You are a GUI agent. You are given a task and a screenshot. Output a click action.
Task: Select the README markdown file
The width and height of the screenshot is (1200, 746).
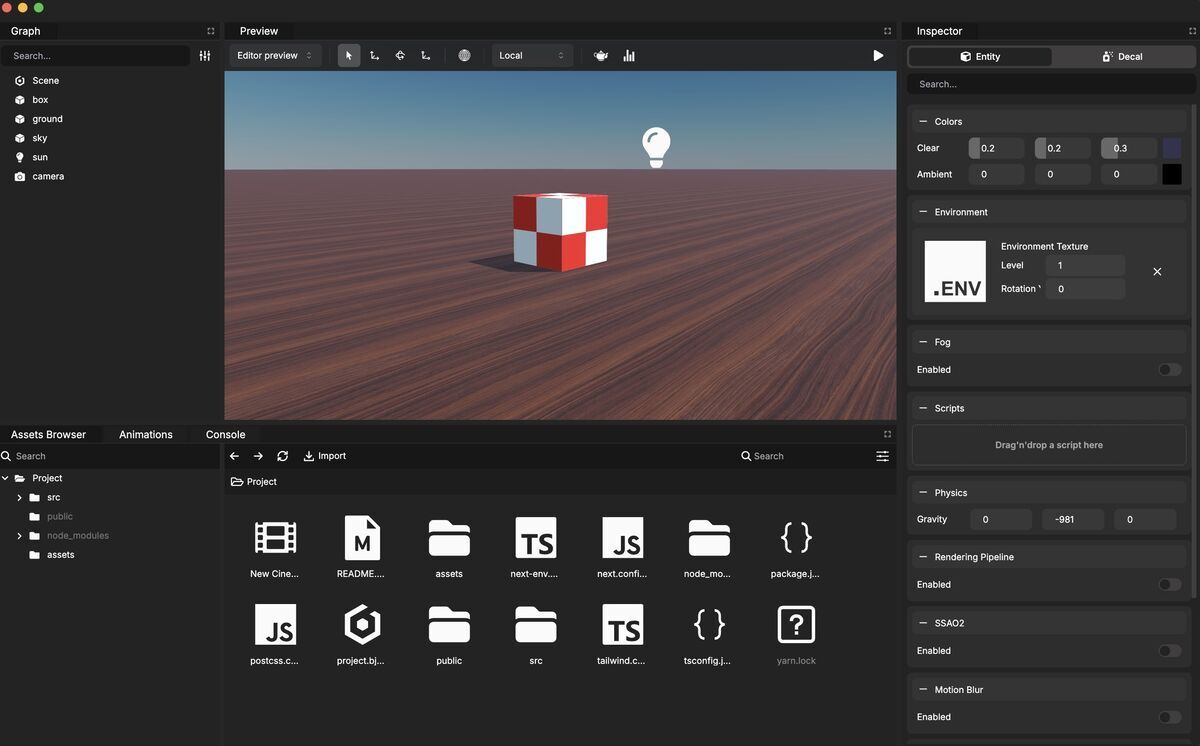[362, 537]
